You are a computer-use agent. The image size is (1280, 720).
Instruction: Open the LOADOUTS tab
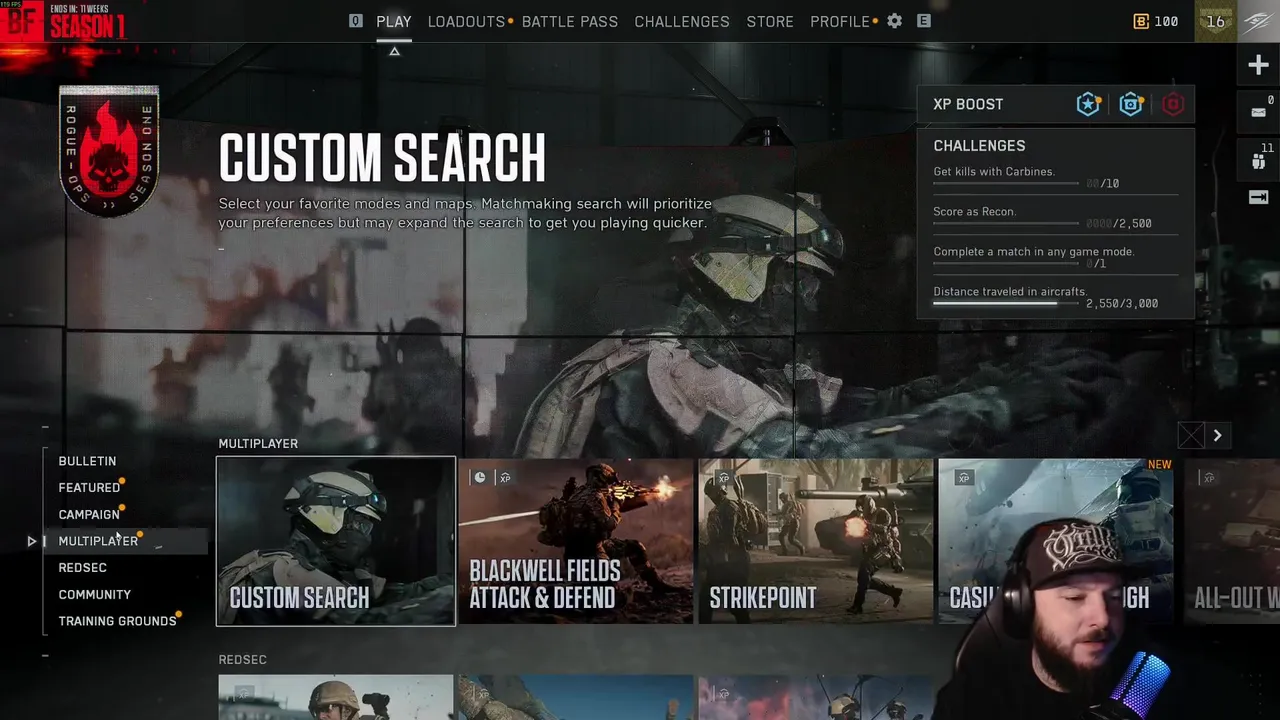click(x=467, y=21)
